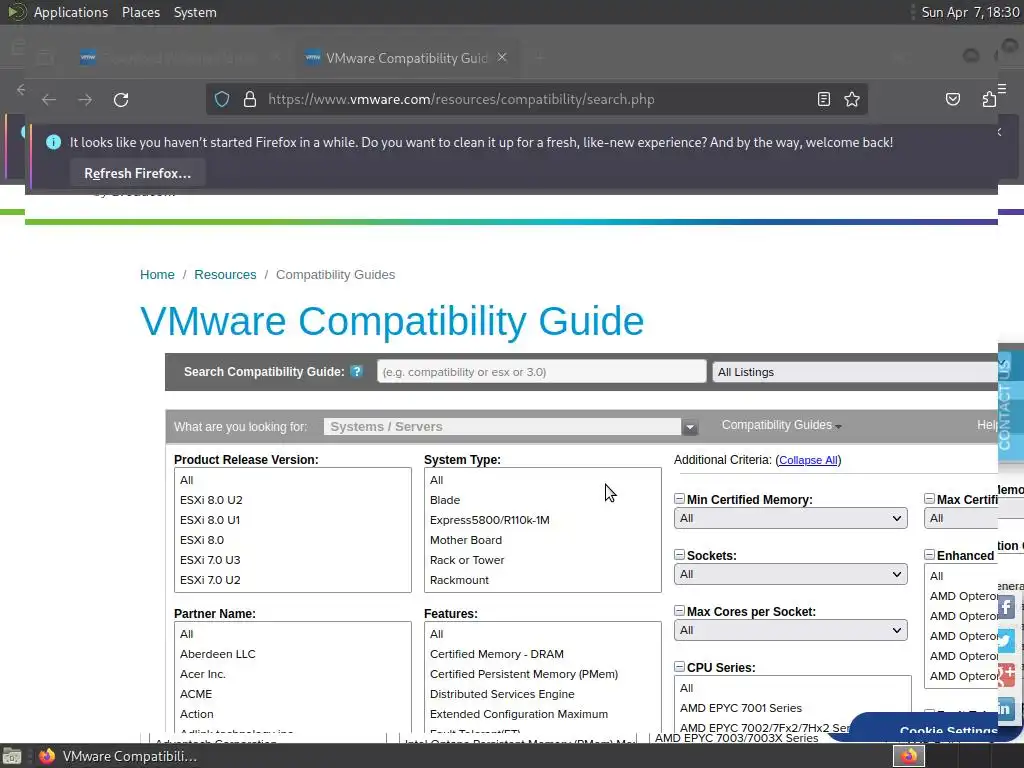The height and width of the screenshot is (768, 1024).
Task: Follow the Resources breadcrumb link
Action: coord(225,275)
